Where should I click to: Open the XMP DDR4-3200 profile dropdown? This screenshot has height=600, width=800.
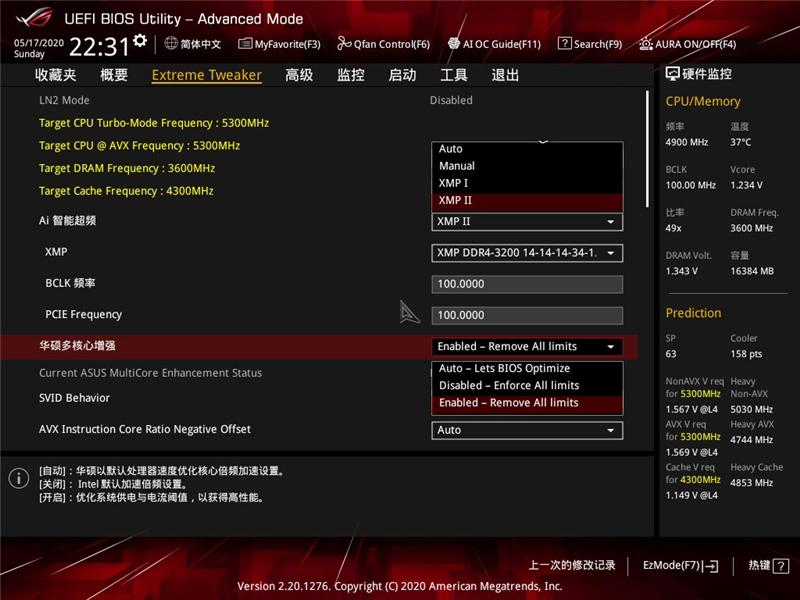pos(527,252)
